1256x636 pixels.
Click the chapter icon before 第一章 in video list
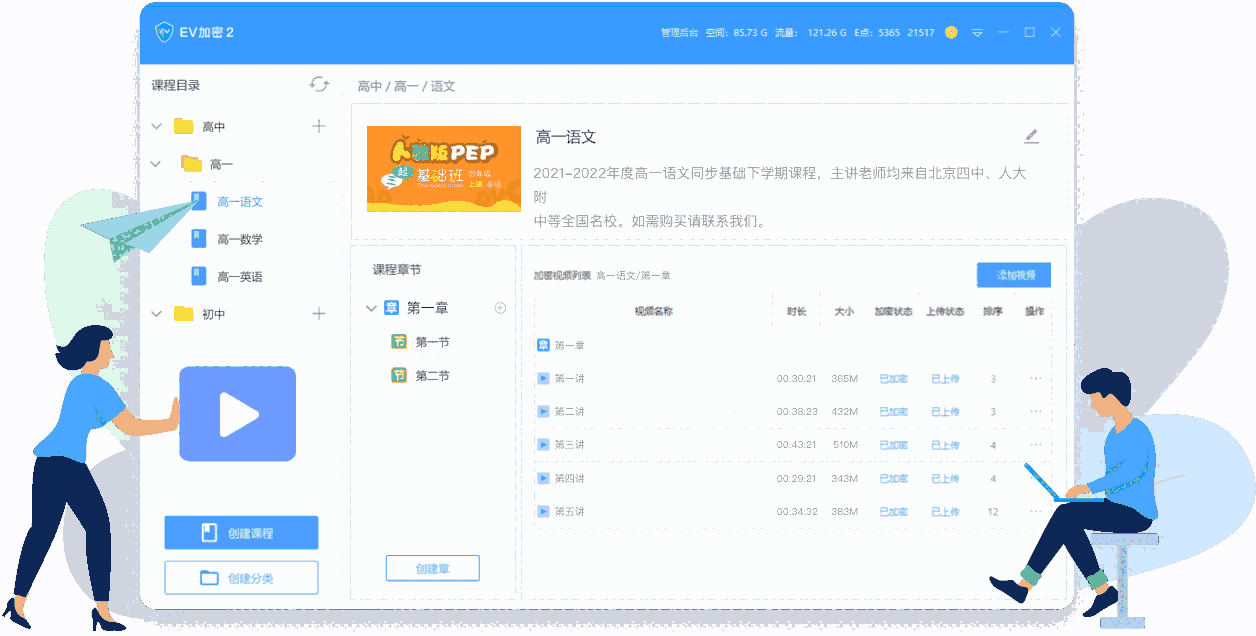pos(541,344)
